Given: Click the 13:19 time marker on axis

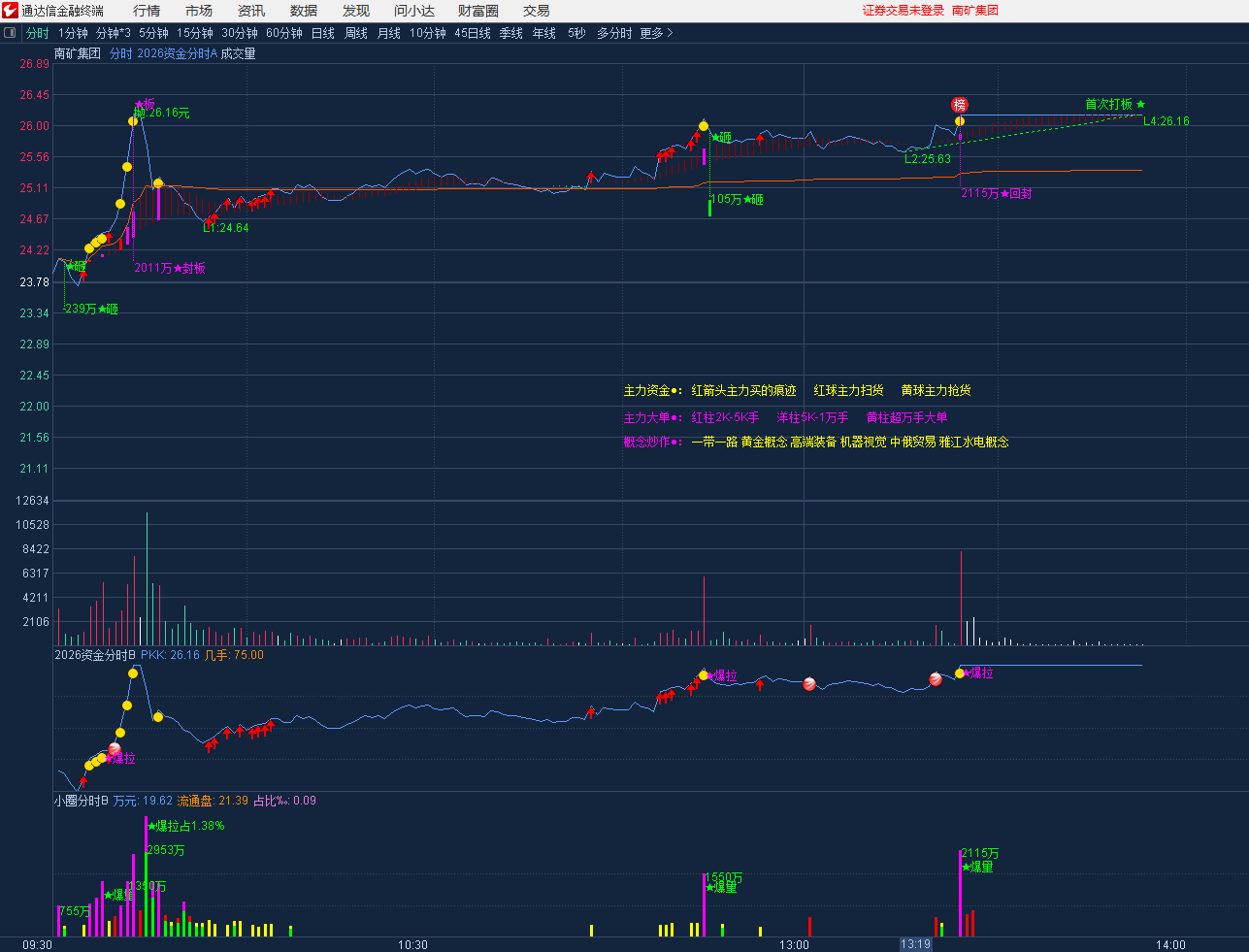Looking at the screenshot, I should coord(915,944).
